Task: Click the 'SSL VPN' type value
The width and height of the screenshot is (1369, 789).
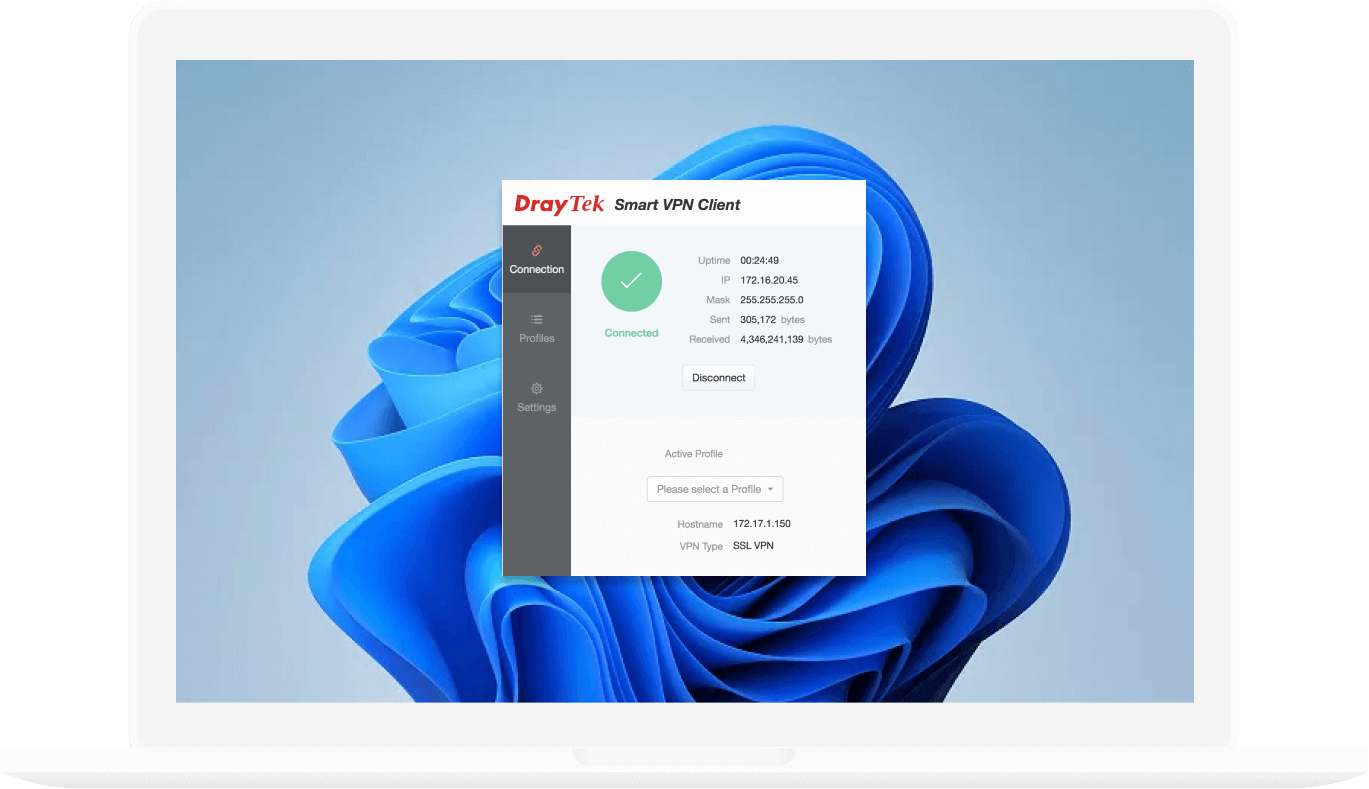Action: click(x=753, y=546)
